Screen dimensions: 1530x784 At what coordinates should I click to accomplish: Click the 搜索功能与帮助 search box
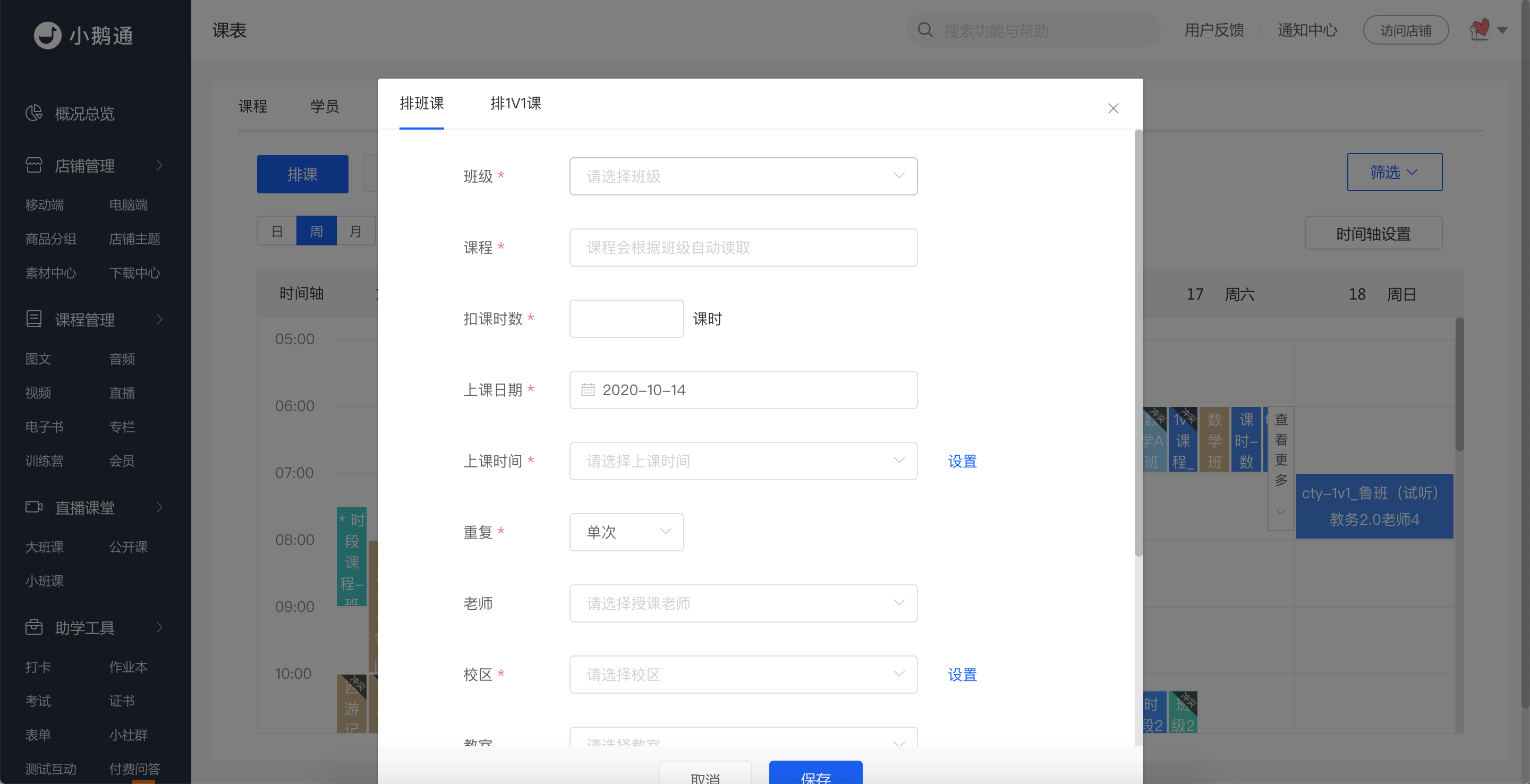tap(1033, 30)
